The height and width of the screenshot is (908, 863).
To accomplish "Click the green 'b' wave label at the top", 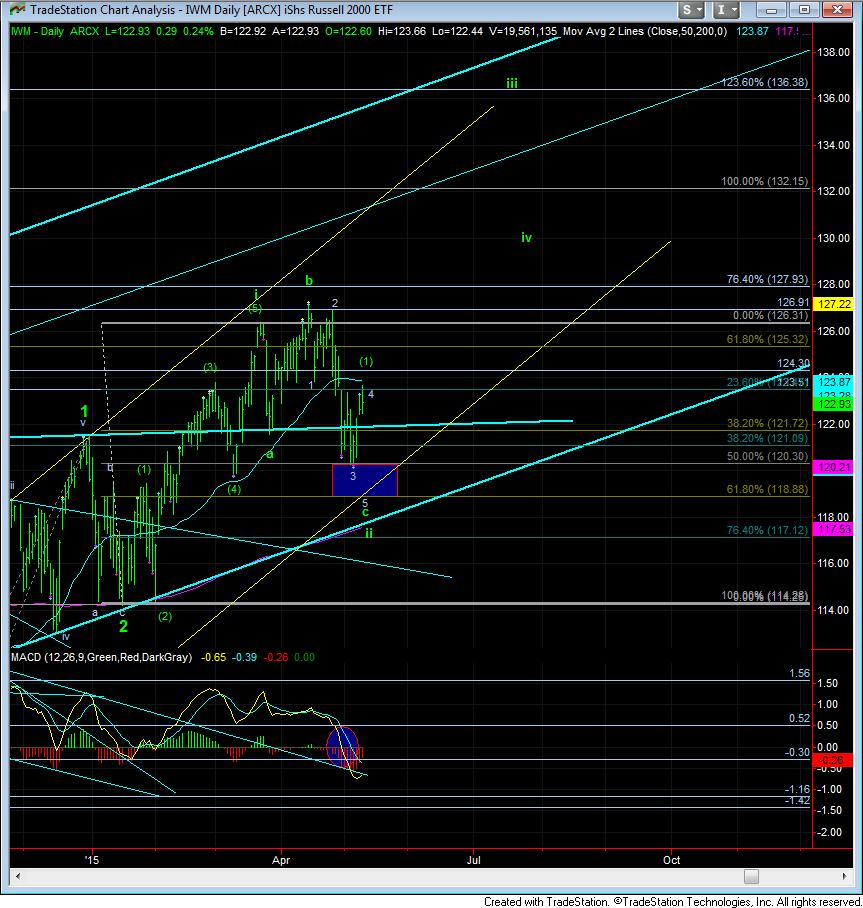I will (309, 281).
